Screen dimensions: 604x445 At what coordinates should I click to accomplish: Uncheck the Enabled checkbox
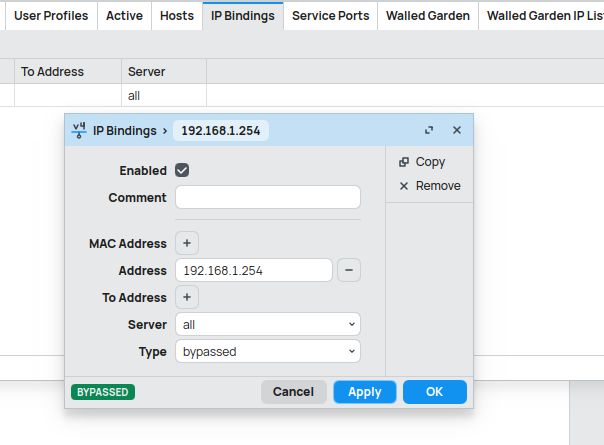tap(182, 171)
